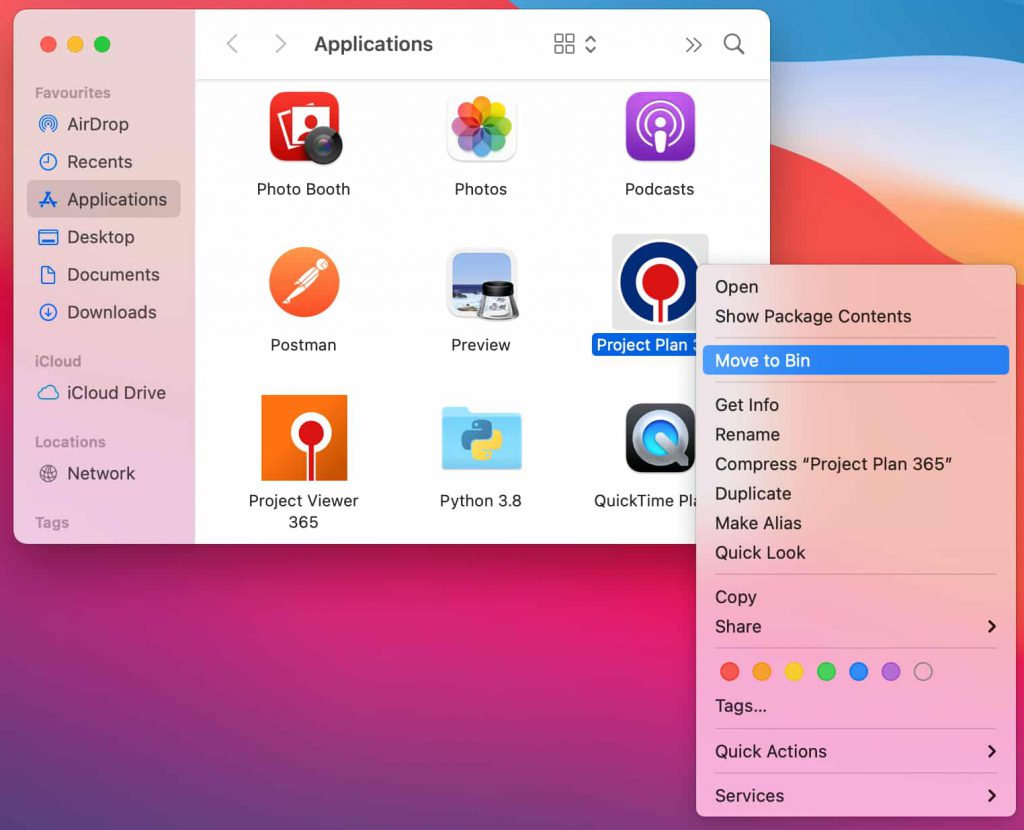Select the QuickTime Player icon

[660, 438]
